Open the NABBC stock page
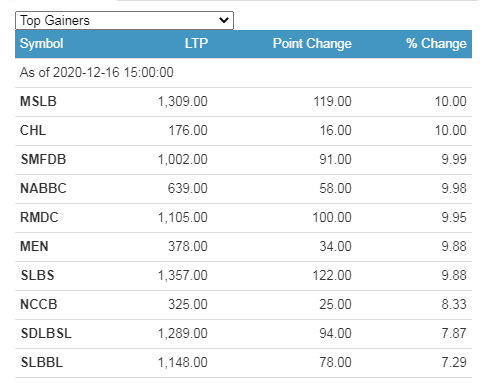The image size is (487, 383). [x=43, y=188]
